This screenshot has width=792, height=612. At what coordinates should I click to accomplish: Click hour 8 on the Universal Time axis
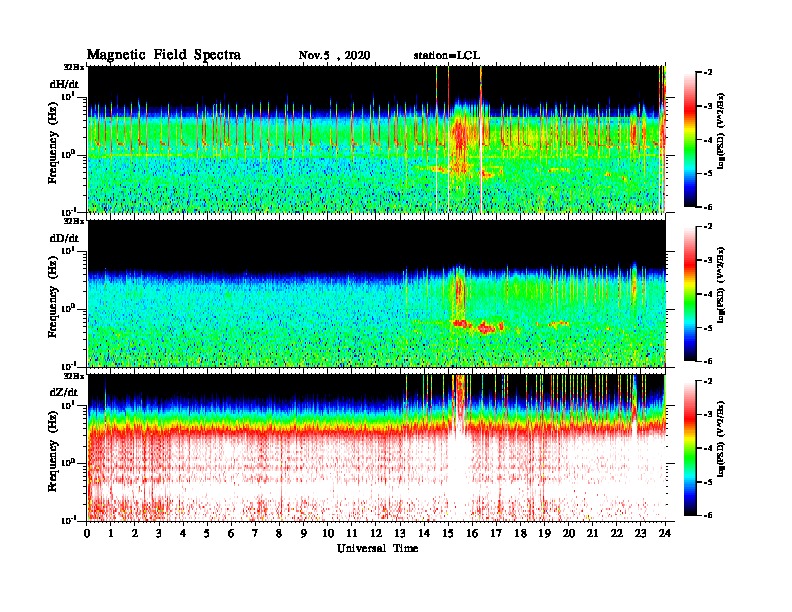[x=279, y=533]
